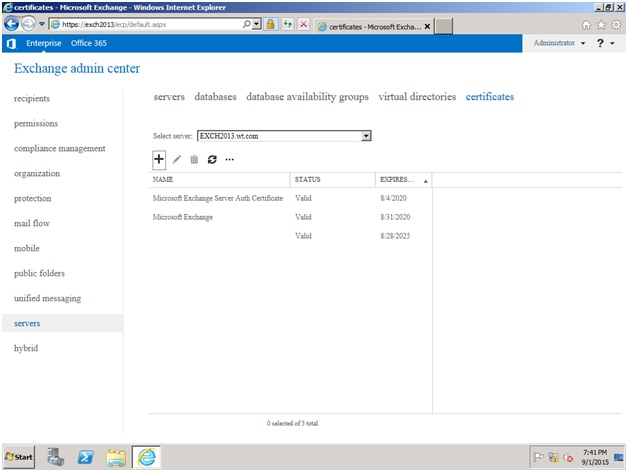
Task: Open Enterprise link in header
Action: tap(44, 43)
